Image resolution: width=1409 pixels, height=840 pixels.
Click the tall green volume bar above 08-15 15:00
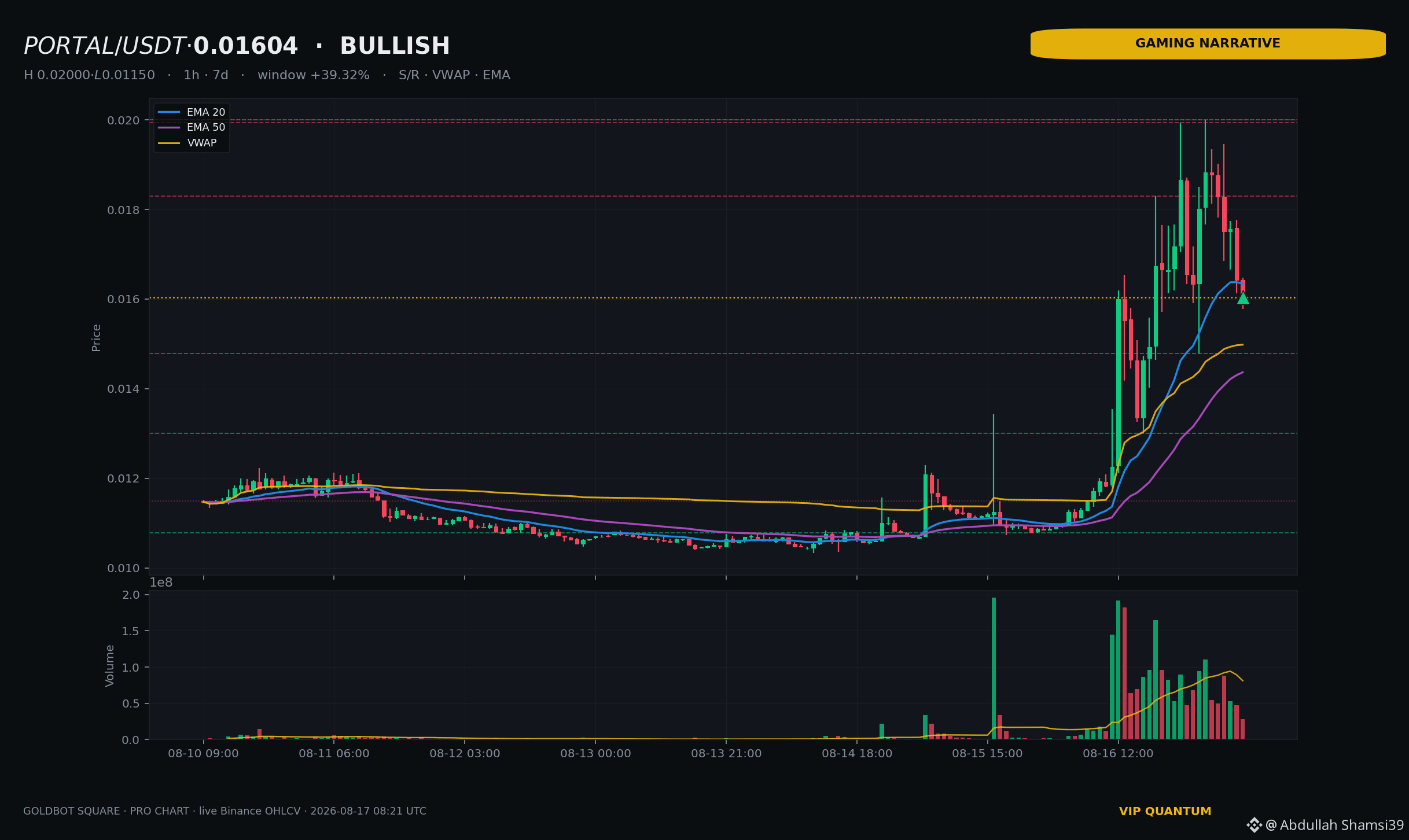point(994,668)
